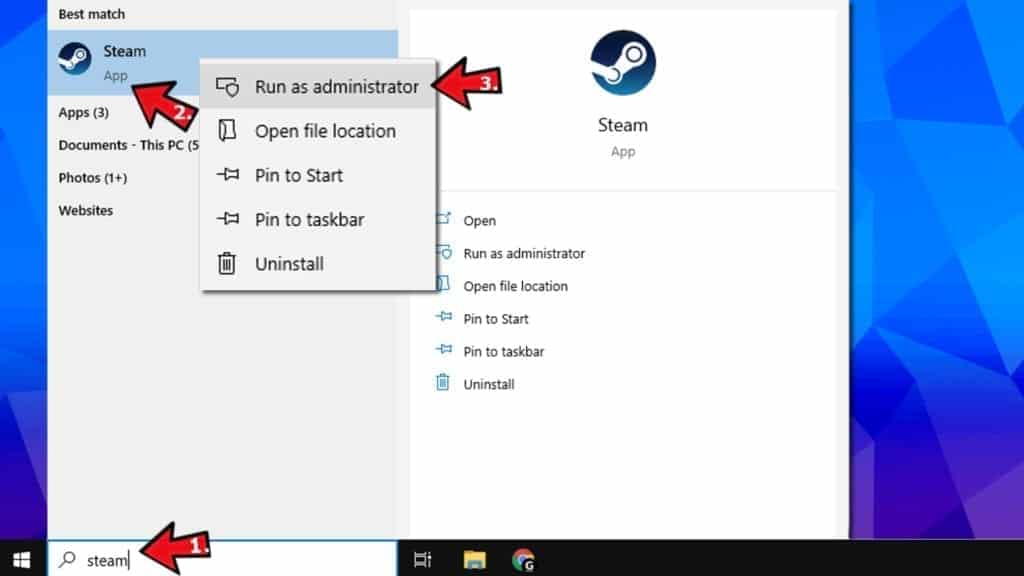
Task: Open Task View from the taskbar
Action: click(423, 560)
